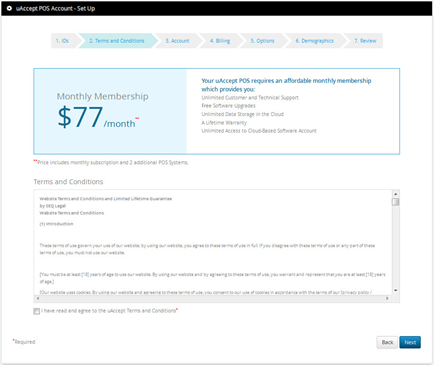Click the horizontal scroll left arrow in terms
434x365 pixels.
point(37,298)
